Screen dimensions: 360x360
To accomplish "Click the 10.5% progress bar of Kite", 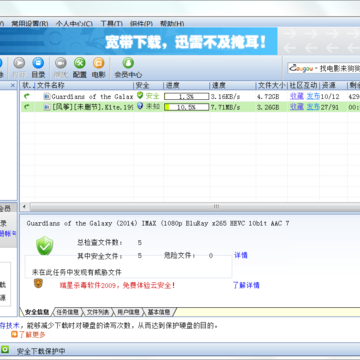I will point(186,107).
